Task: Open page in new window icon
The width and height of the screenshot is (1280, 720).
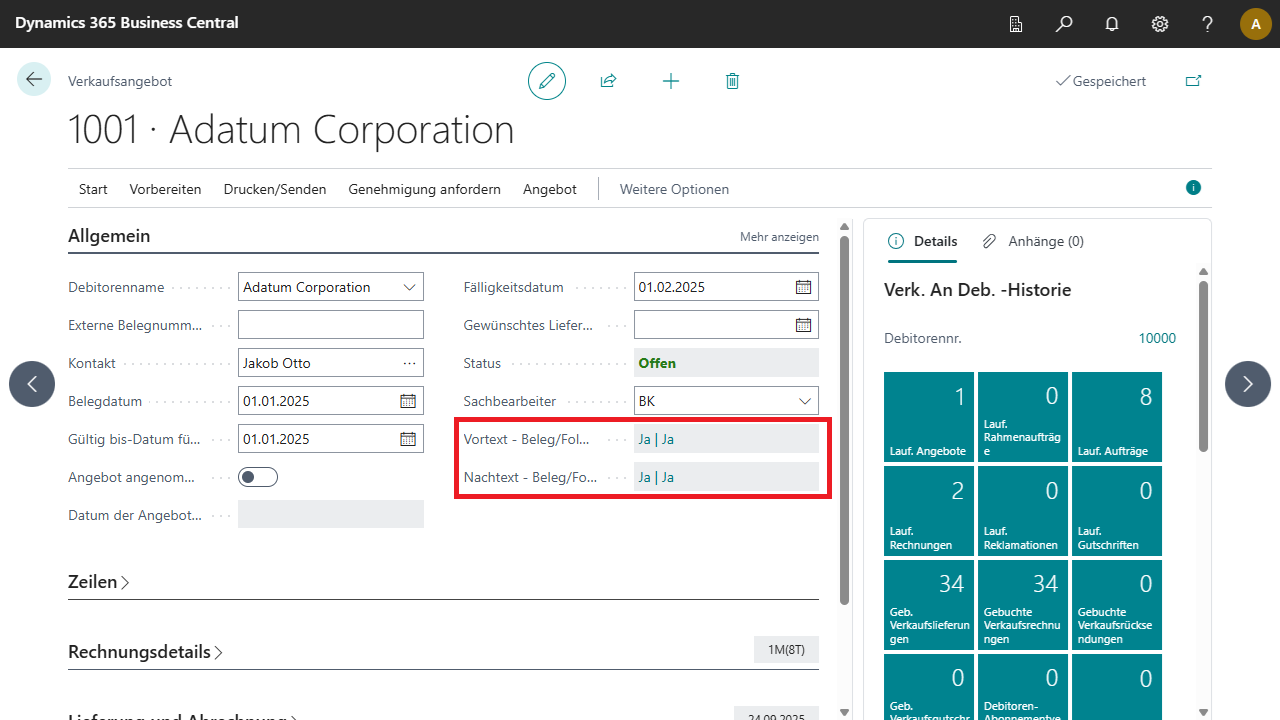Action: pos(1193,81)
